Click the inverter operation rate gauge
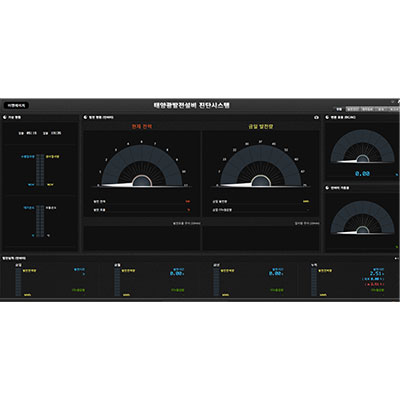The image size is (400, 400). point(362,217)
